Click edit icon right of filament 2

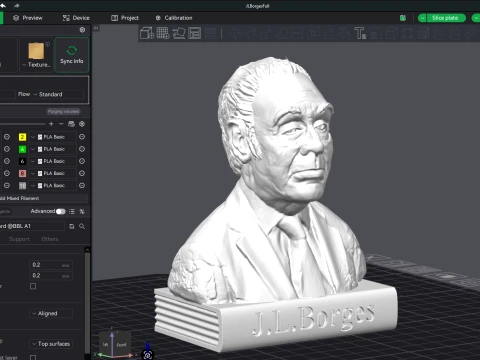[x=82, y=137]
